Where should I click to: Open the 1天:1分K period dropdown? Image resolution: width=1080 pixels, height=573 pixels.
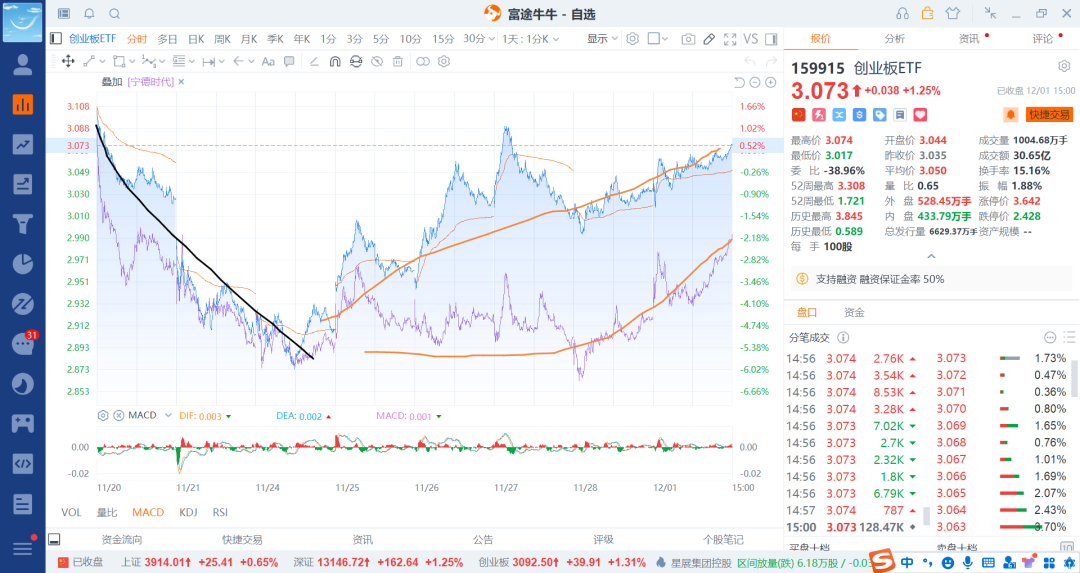[x=530, y=39]
